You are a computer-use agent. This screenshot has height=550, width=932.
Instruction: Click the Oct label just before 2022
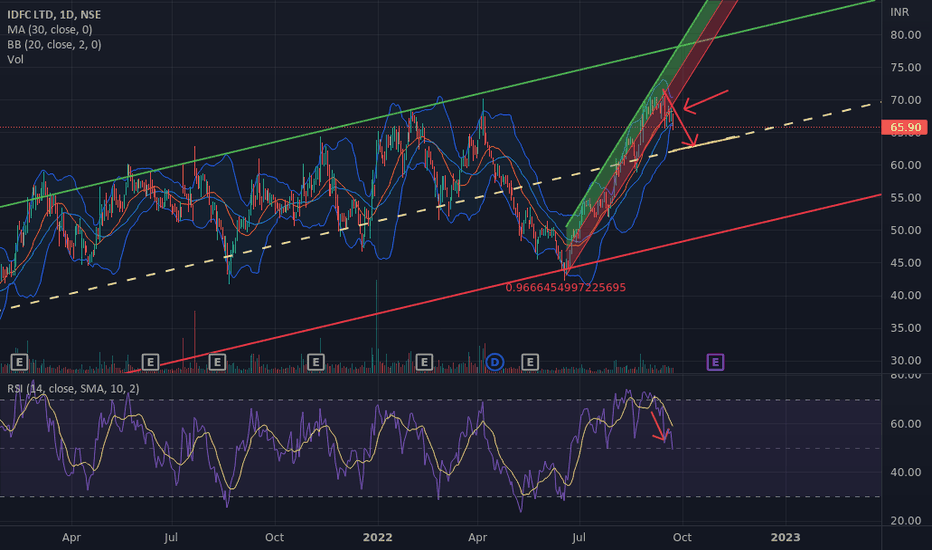pos(274,537)
